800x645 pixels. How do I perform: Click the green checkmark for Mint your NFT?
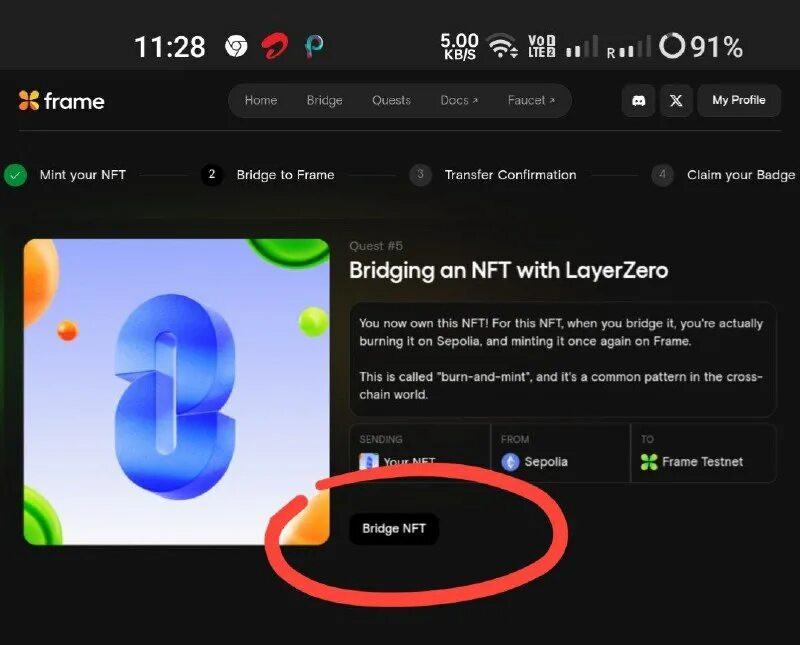click(15, 175)
